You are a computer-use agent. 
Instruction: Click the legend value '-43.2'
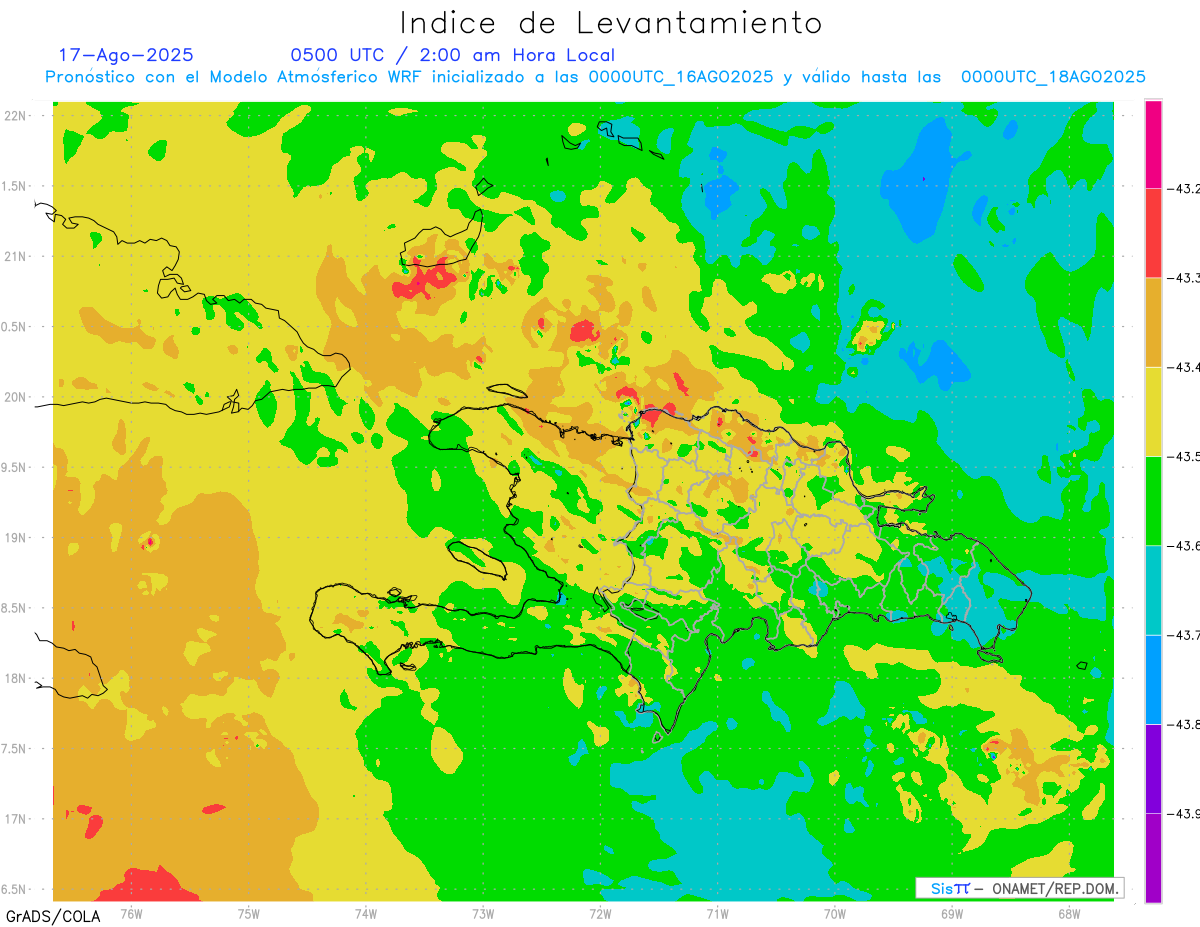1184,189
